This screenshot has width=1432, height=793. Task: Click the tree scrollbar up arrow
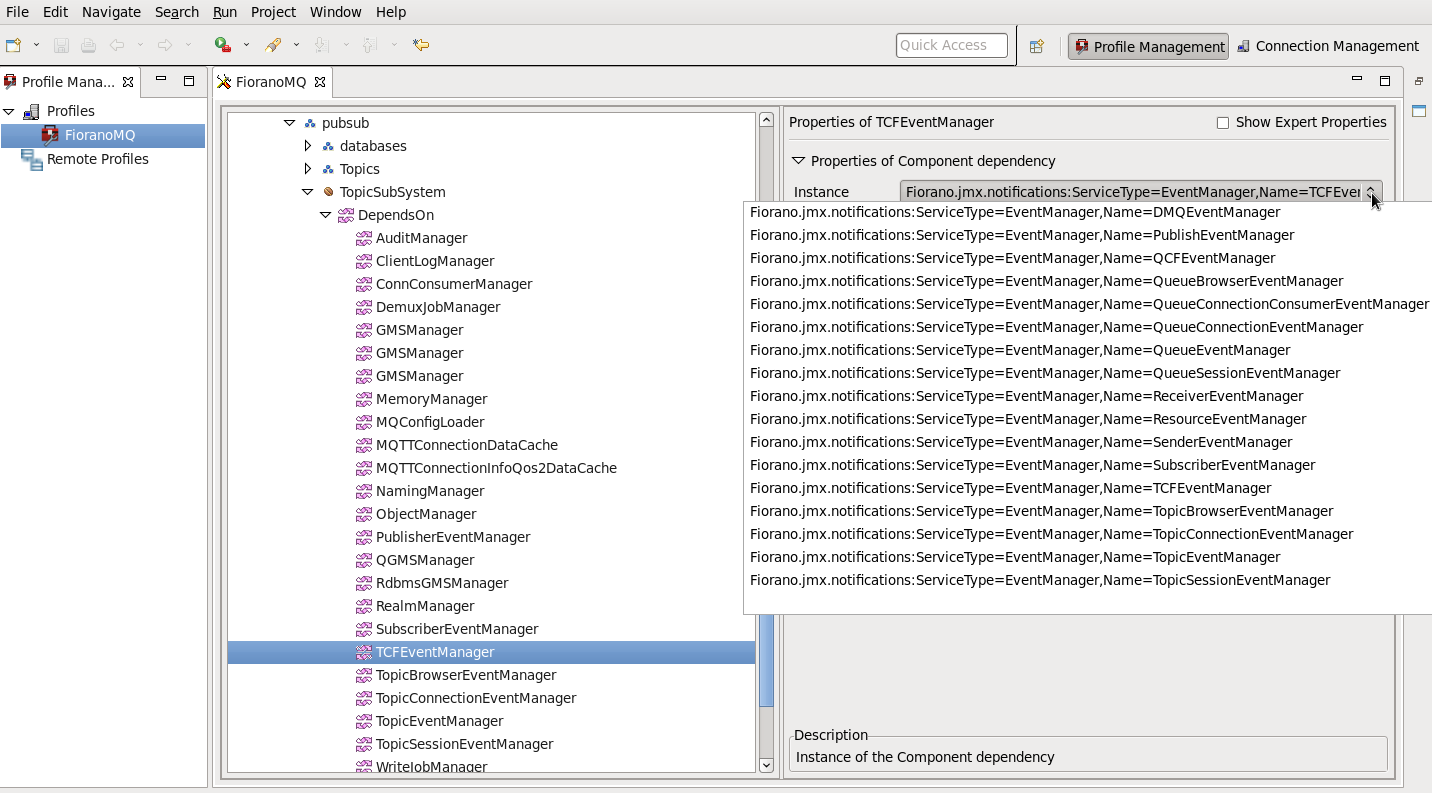(767, 120)
